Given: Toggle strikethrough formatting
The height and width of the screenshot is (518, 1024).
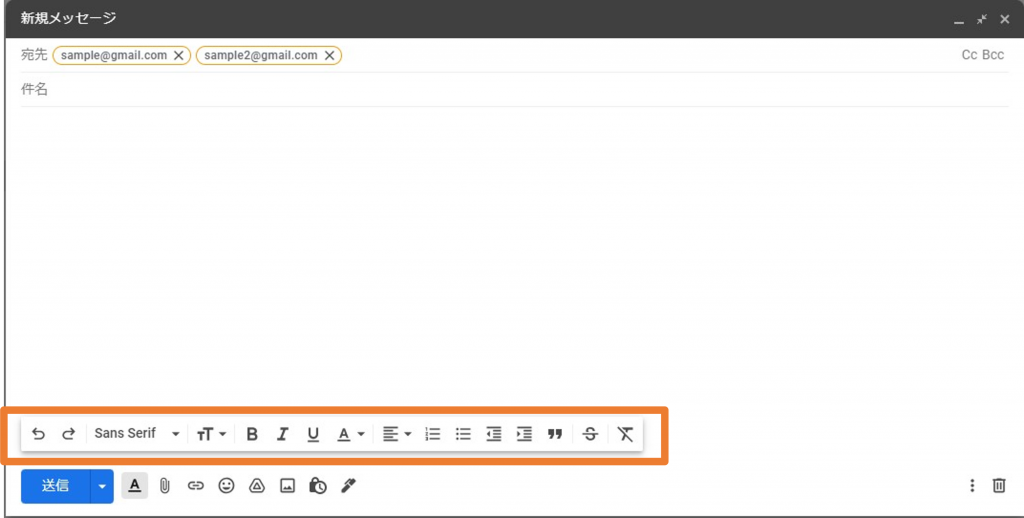Looking at the screenshot, I should (x=590, y=434).
